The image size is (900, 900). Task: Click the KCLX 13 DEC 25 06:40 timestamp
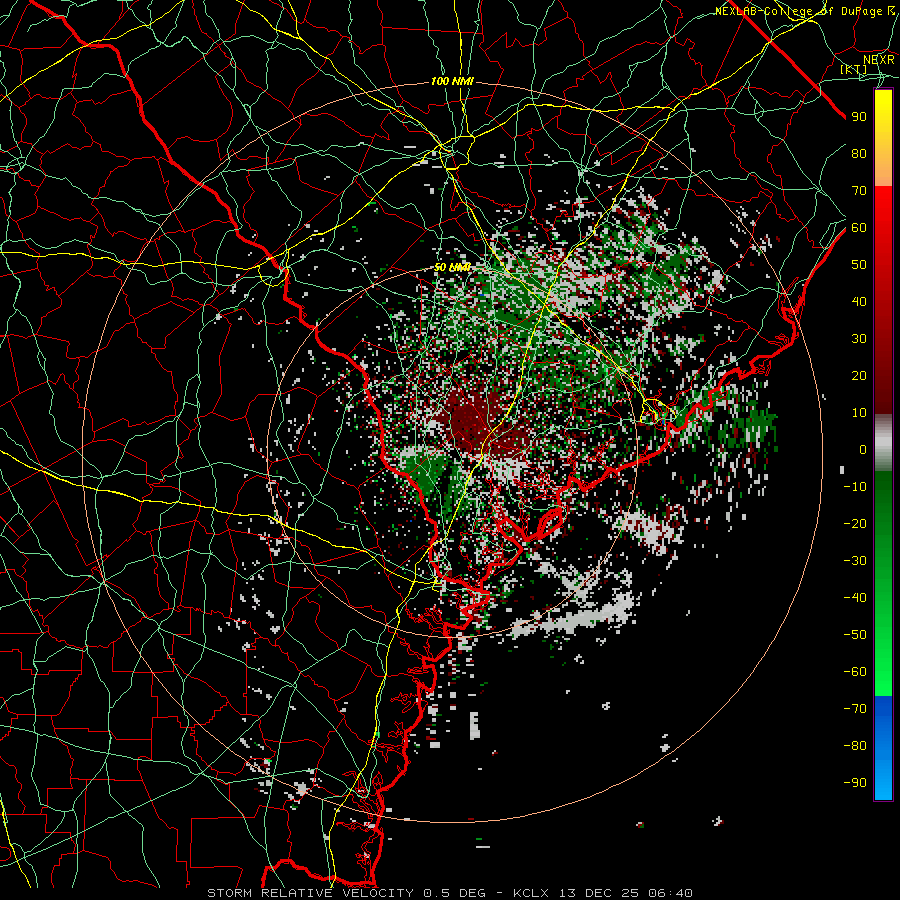point(603,893)
